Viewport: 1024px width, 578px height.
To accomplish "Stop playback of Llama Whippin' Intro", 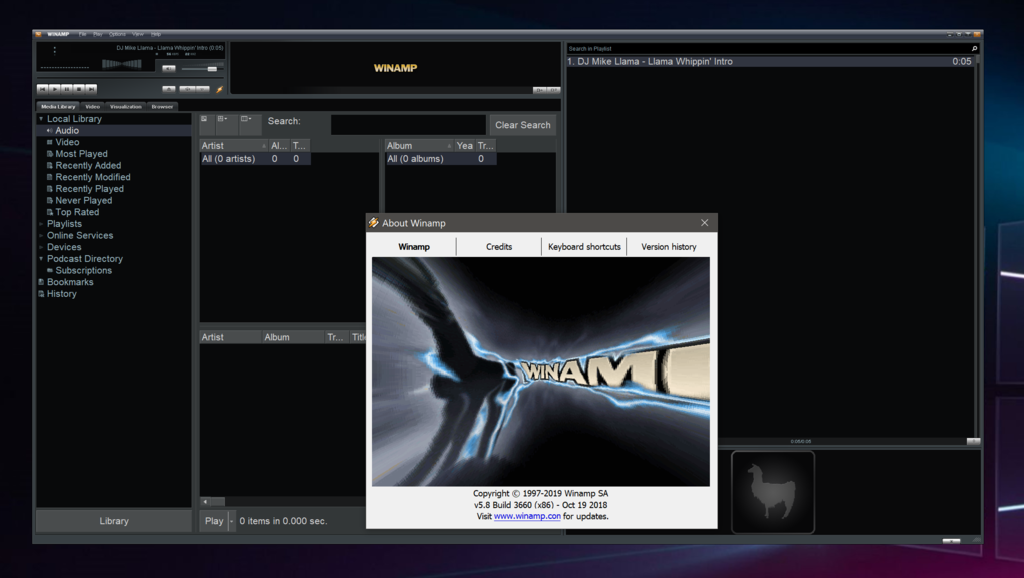I will click(x=79, y=89).
